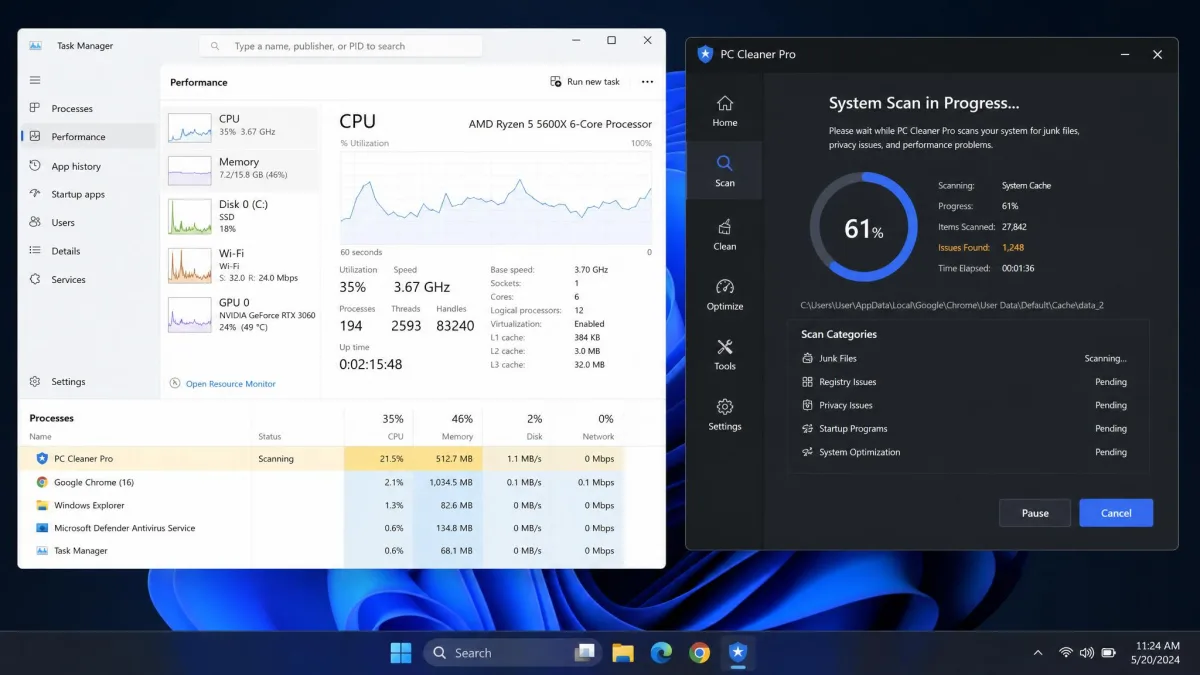The width and height of the screenshot is (1200, 675).
Task: Select the Scan magnifier icon in PC Cleaner Pro
Action: 725,163
